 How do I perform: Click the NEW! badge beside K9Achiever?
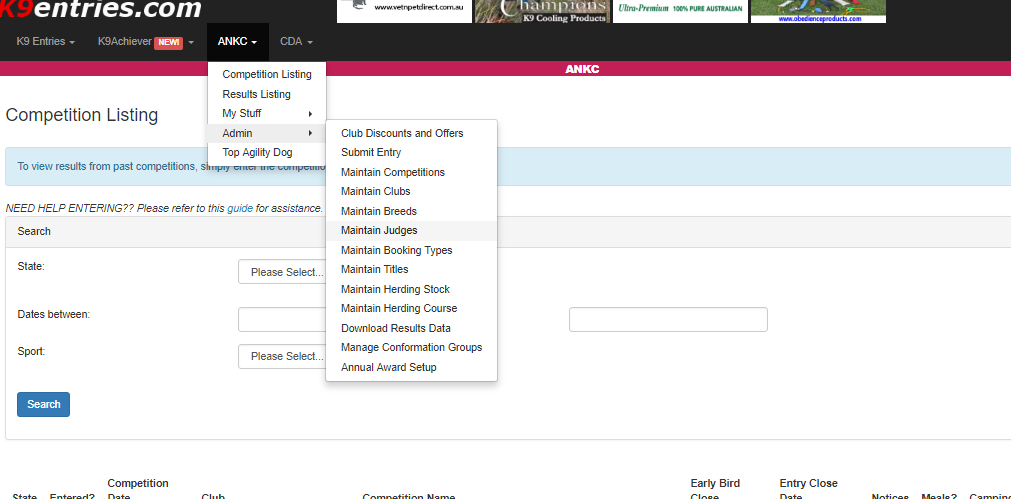click(x=168, y=43)
